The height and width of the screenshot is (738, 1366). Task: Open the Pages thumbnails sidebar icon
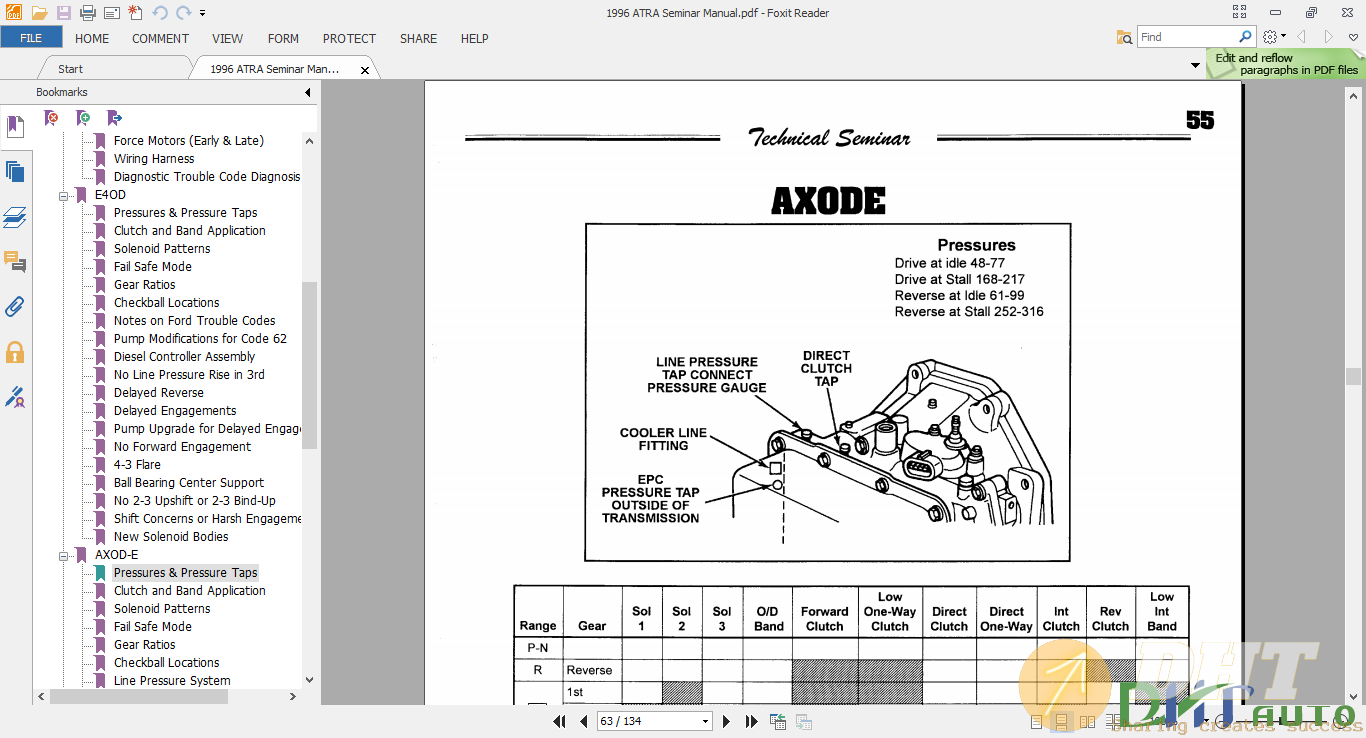pos(15,172)
